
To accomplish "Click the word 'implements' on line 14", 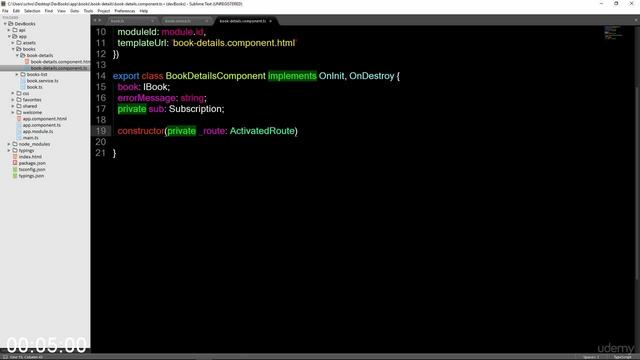I will pos(292,76).
